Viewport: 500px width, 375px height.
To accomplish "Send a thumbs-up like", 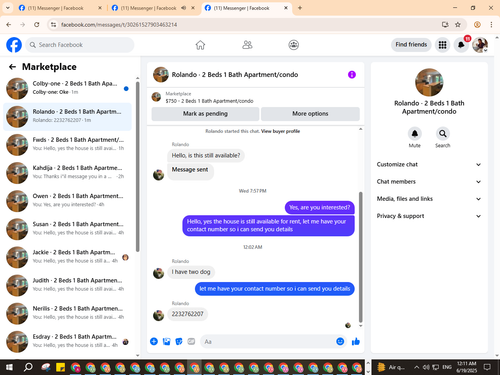I will [356, 341].
